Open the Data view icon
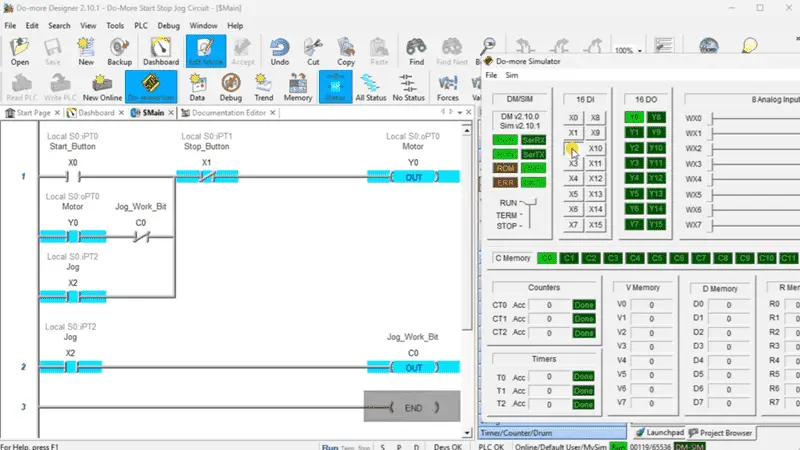 coord(197,87)
